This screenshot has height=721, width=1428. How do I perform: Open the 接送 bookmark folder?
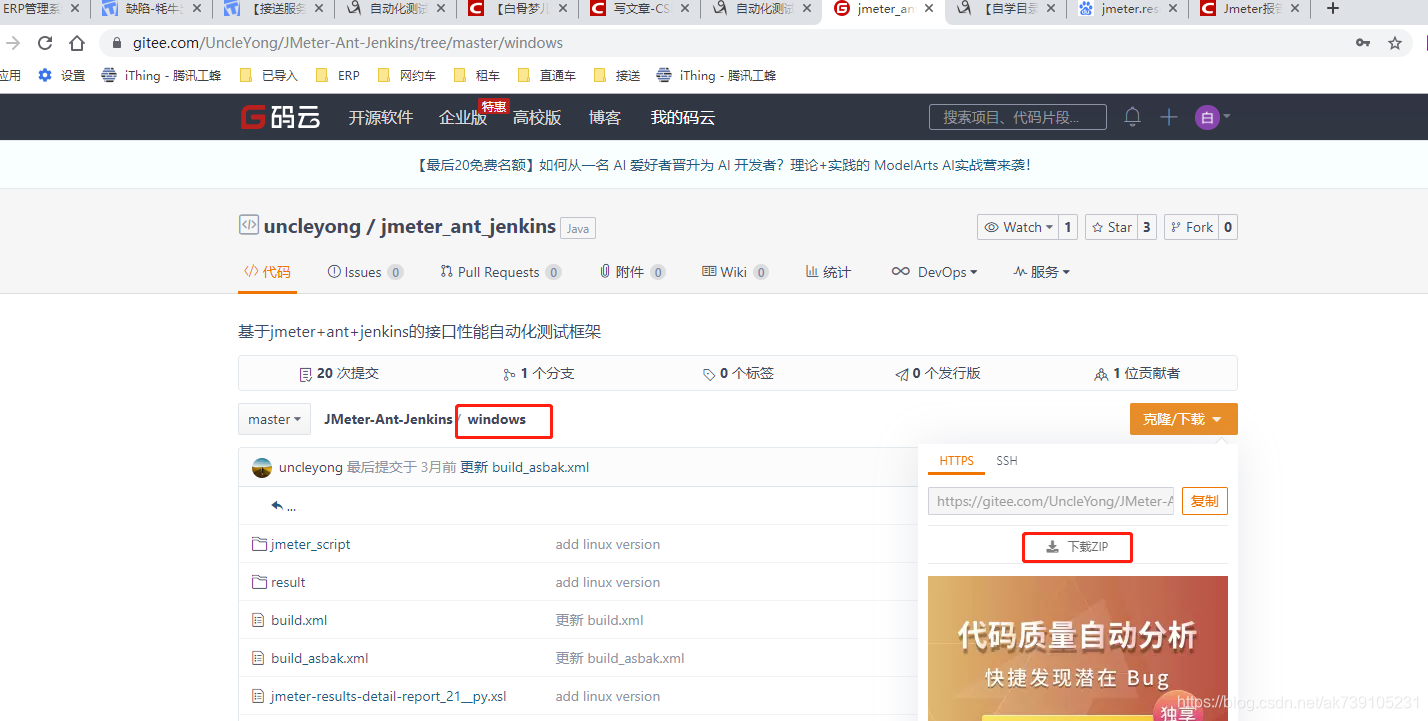(x=617, y=75)
